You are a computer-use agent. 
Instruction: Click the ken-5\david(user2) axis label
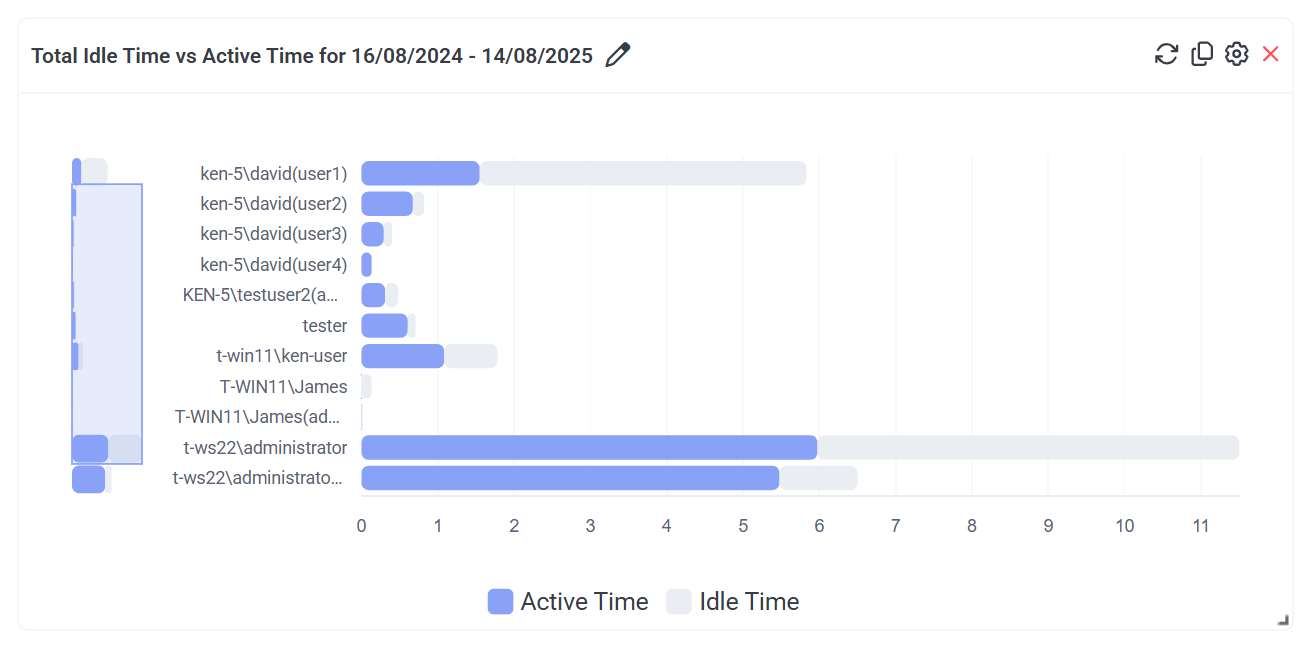pyautogui.click(x=274, y=204)
